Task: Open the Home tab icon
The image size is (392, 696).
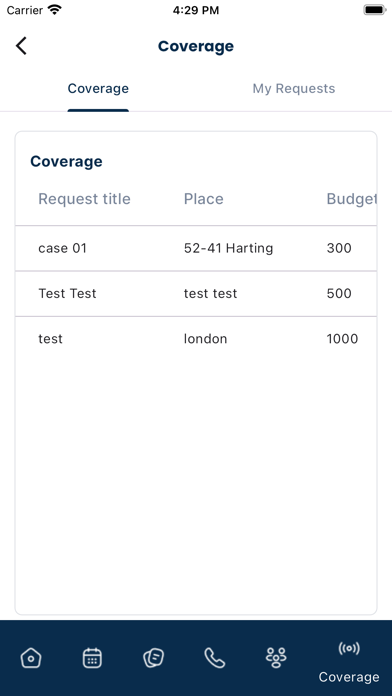Action: (x=31, y=658)
